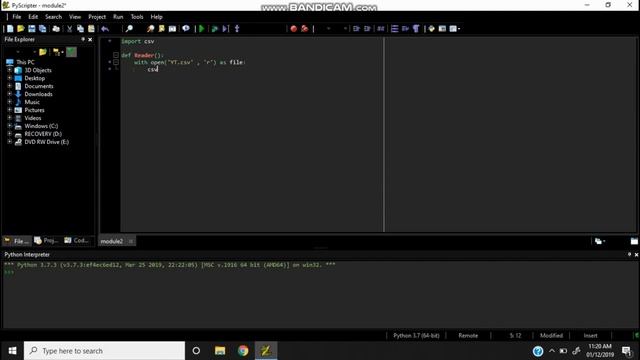Click the Remote engine status entry
The image size is (640, 360).
pos(468,336)
